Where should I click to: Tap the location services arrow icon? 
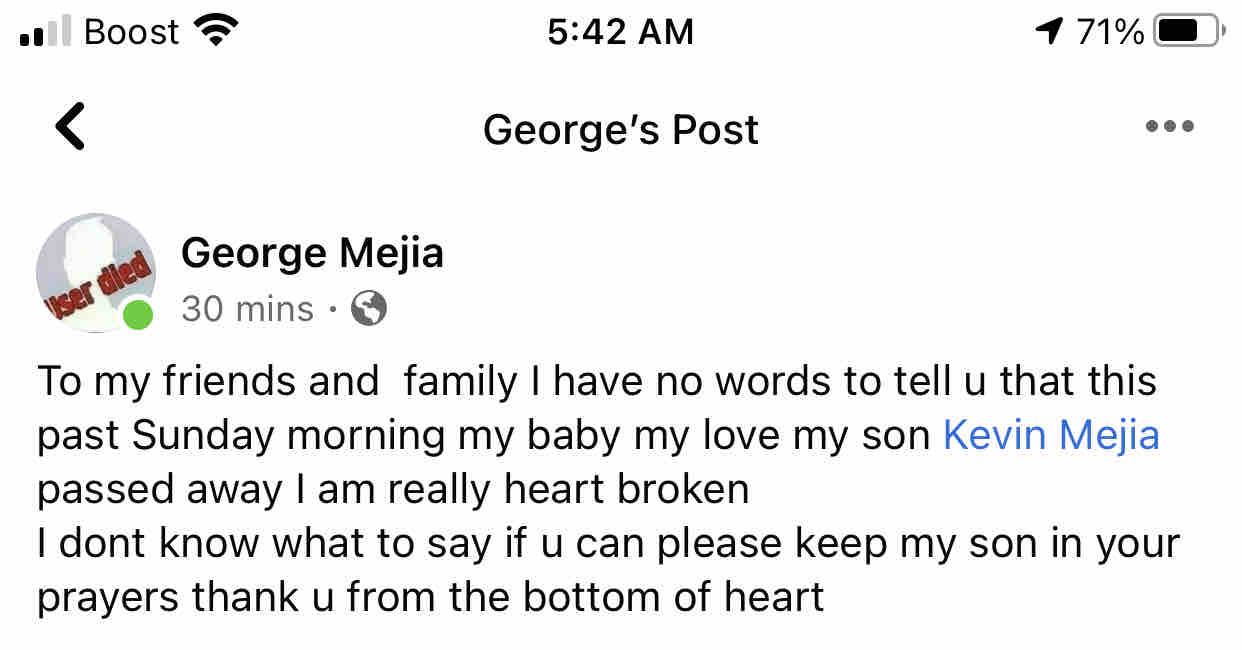[1048, 32]
